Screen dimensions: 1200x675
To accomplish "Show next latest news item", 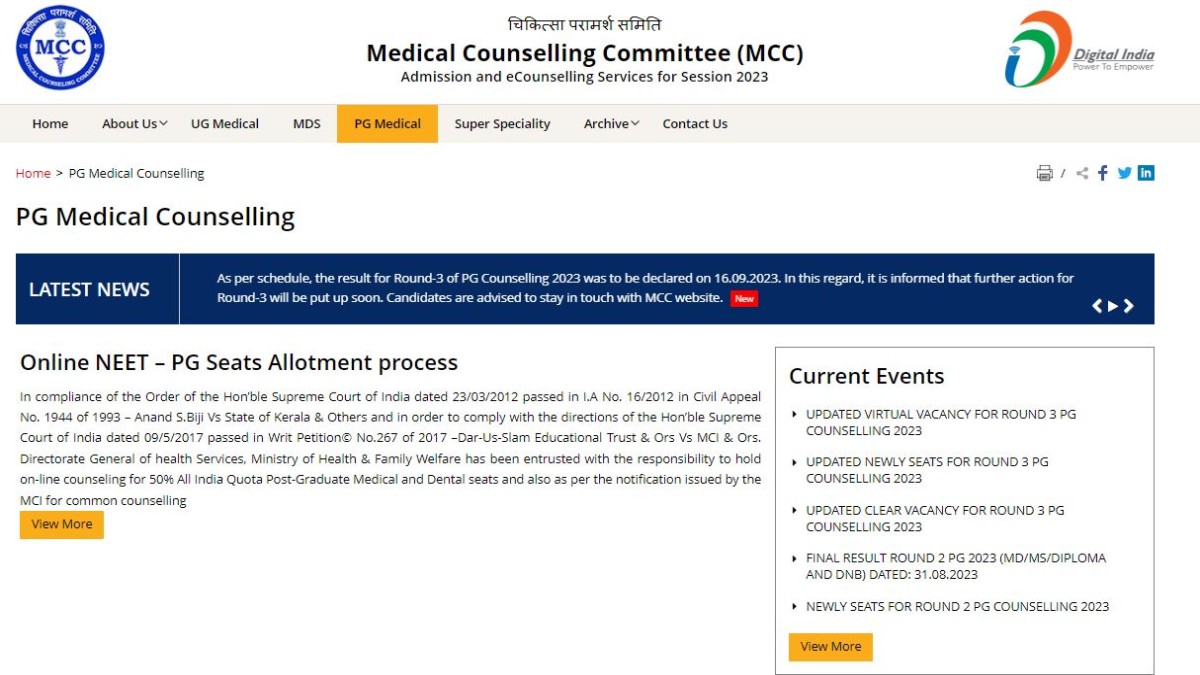I will (1129, 306).
